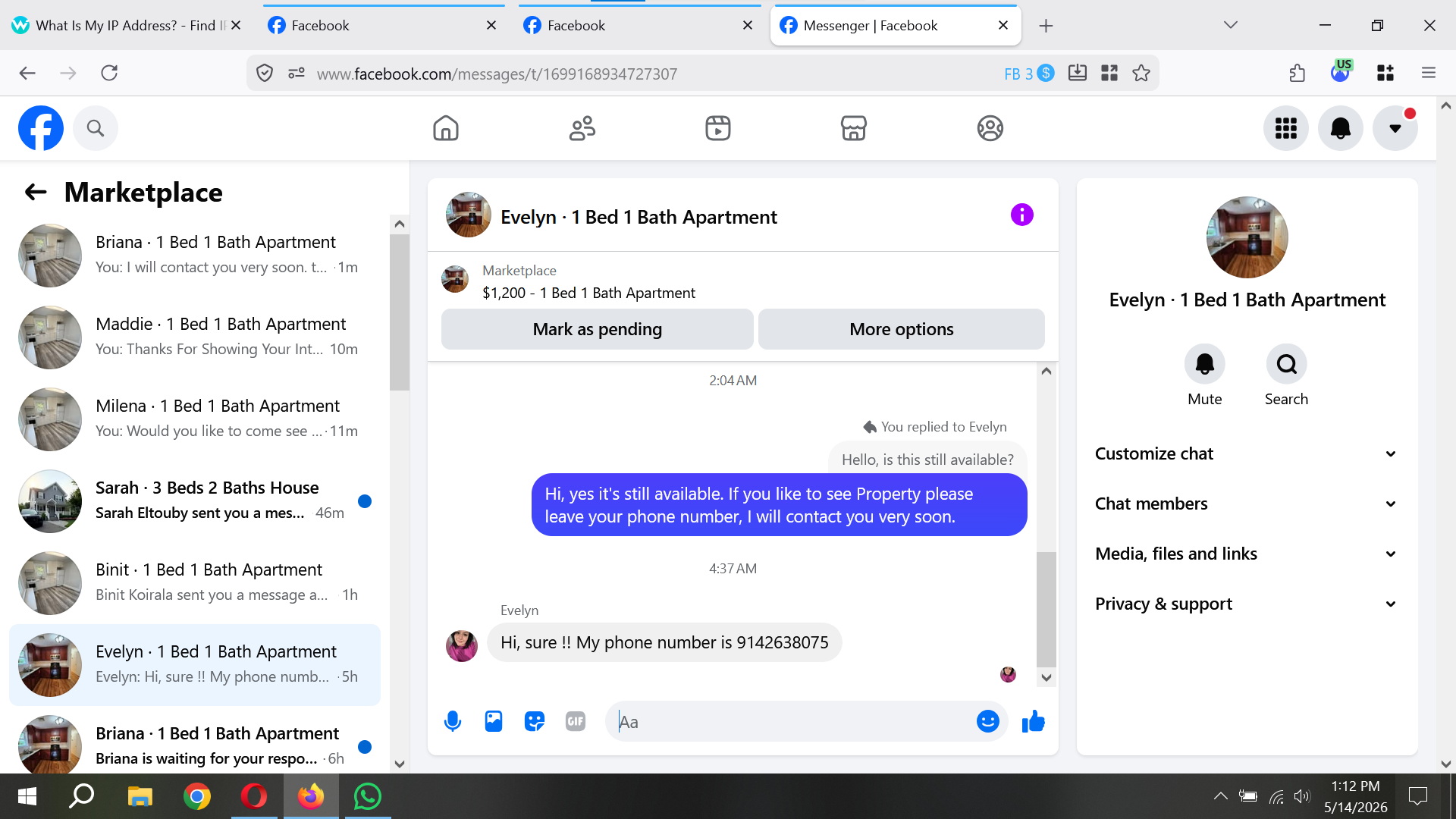Go back from Marketplace chats list
Image resolution: width=1456 pixels, height=819 pixels.
click(x=36, y=193)
